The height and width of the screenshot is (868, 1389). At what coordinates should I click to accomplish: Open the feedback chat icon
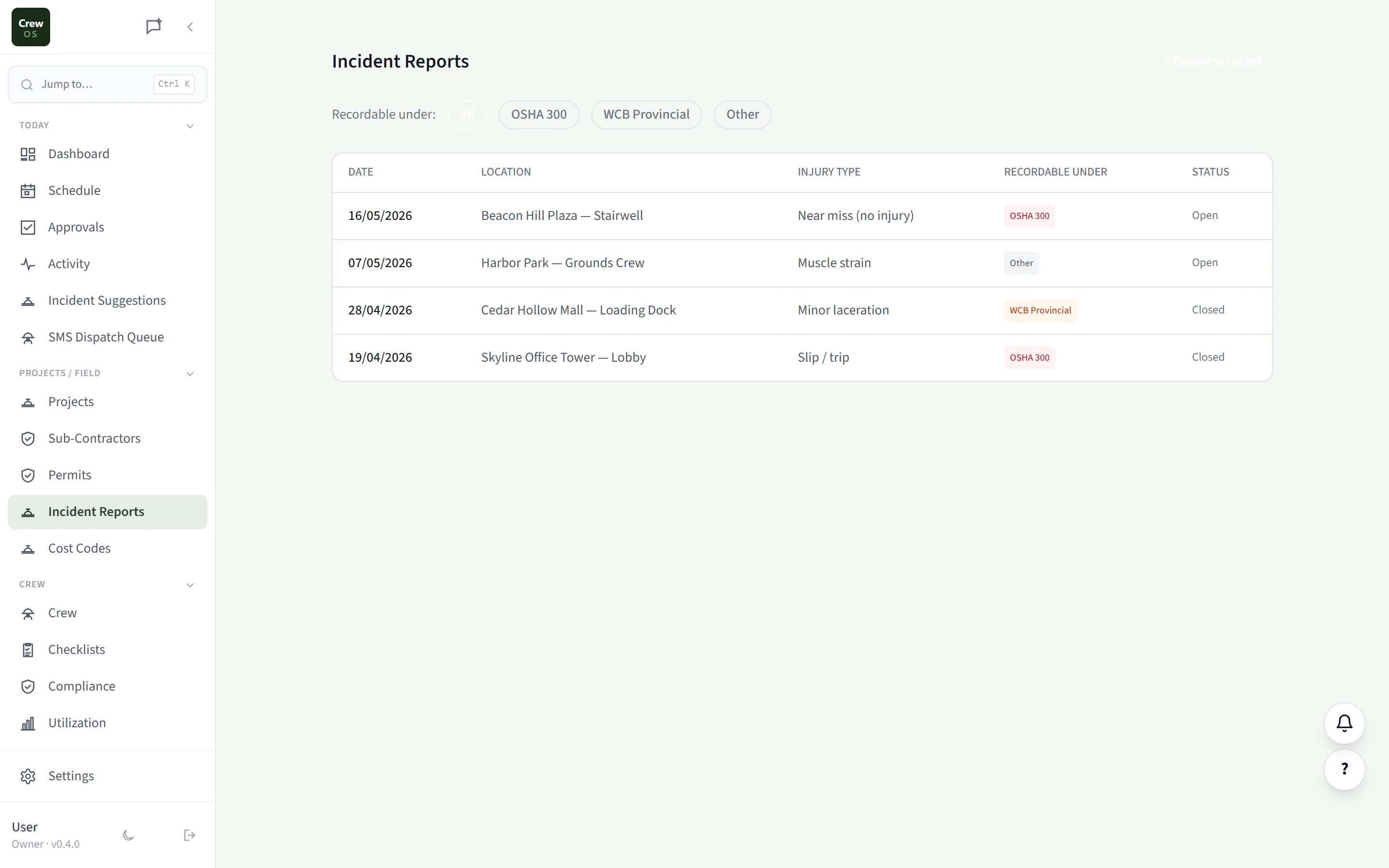pyautogui.click(x=153, y=27)
